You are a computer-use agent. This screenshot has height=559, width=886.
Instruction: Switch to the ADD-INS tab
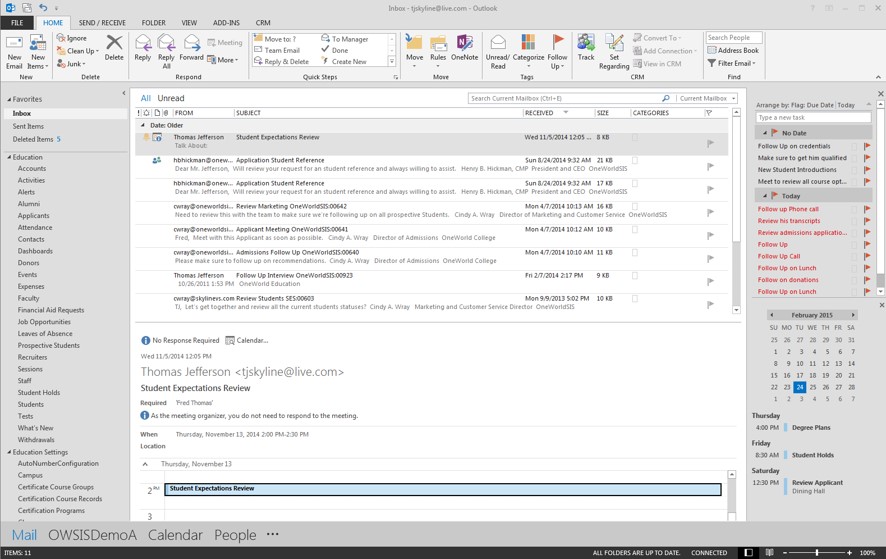(x=226, y=23)
